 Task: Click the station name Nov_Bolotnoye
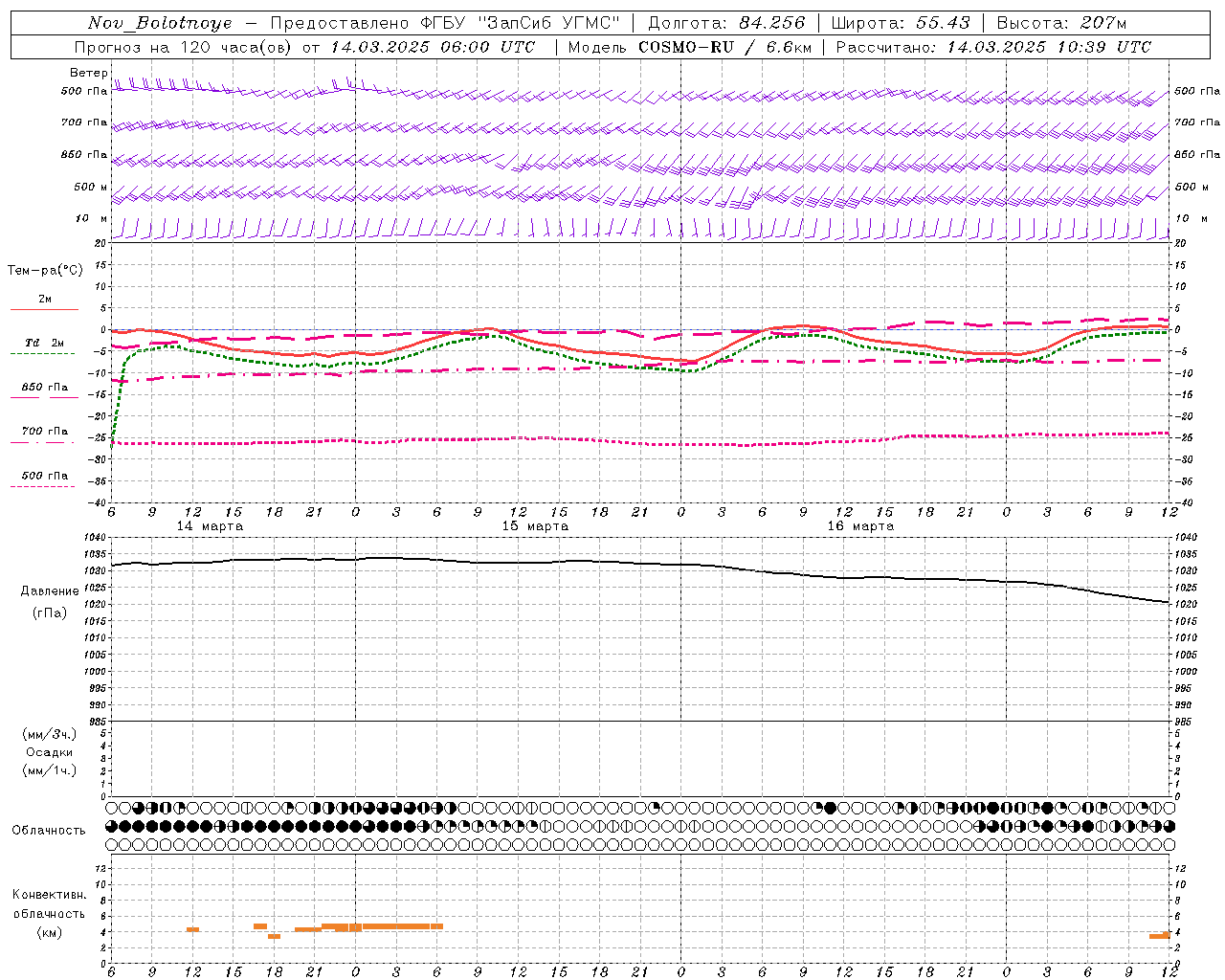click(x=160, y=23)
